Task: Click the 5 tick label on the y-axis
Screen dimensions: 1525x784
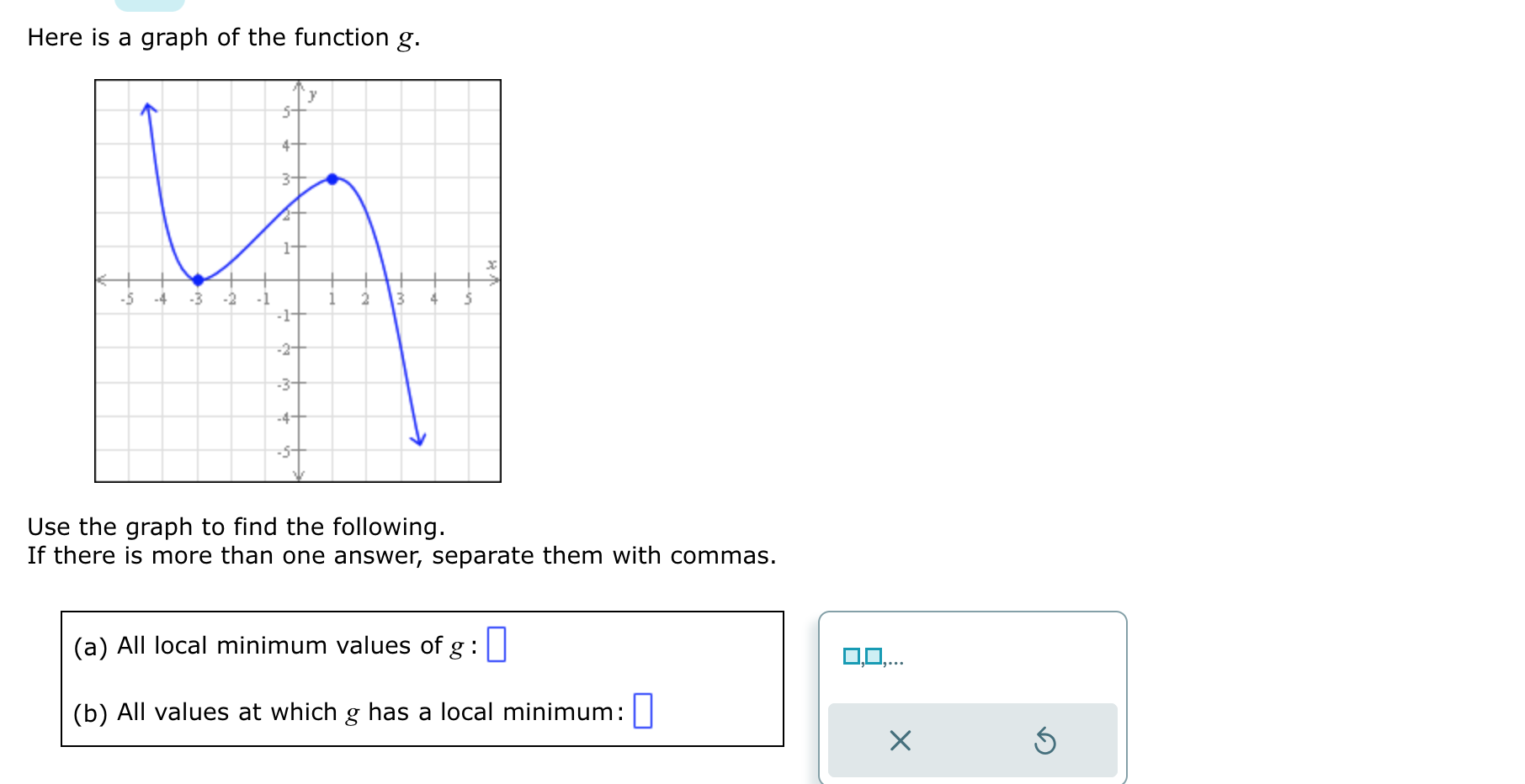Action: tap(286, 111)
